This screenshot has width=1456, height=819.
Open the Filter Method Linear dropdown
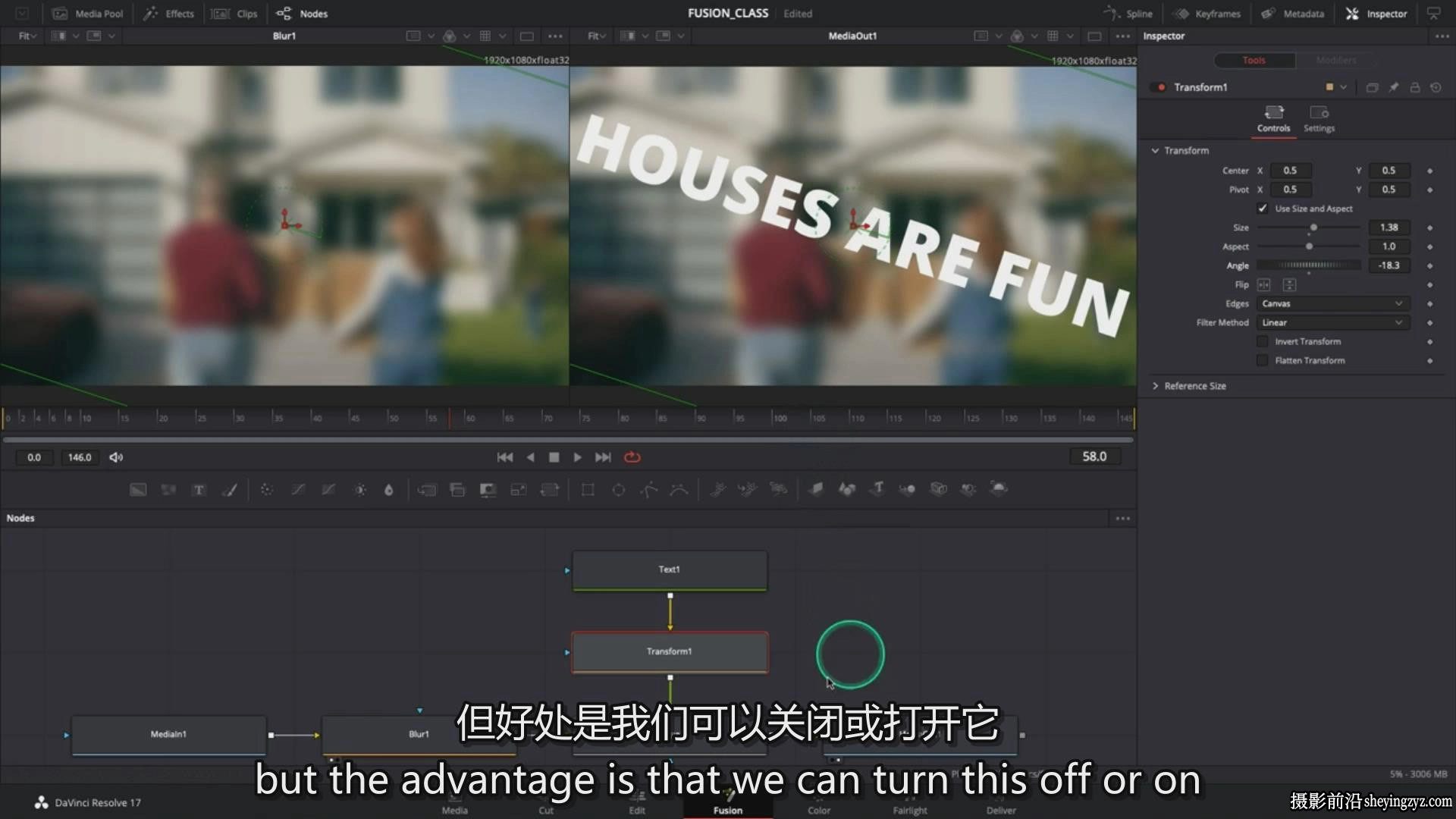[x=1333, y=322]
